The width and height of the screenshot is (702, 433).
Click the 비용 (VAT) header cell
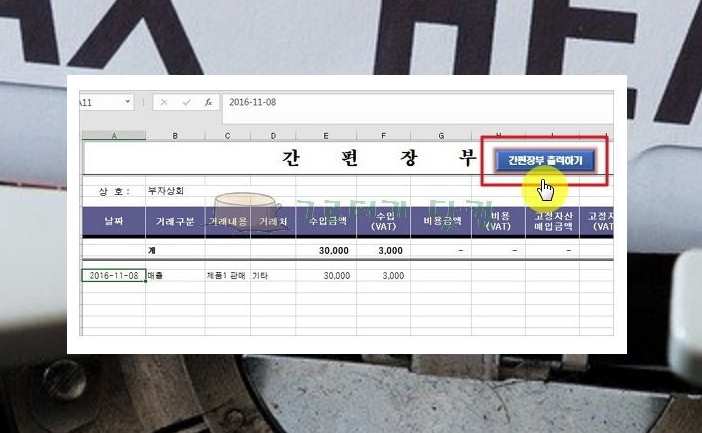[x=498, y=221]
